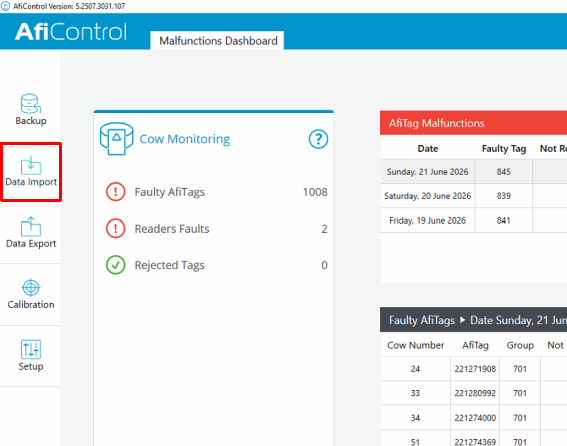The width and height of the screenshot is (567, 446).
Task: Click the faulty tag count 841
Action: click(x=503, y=220)
